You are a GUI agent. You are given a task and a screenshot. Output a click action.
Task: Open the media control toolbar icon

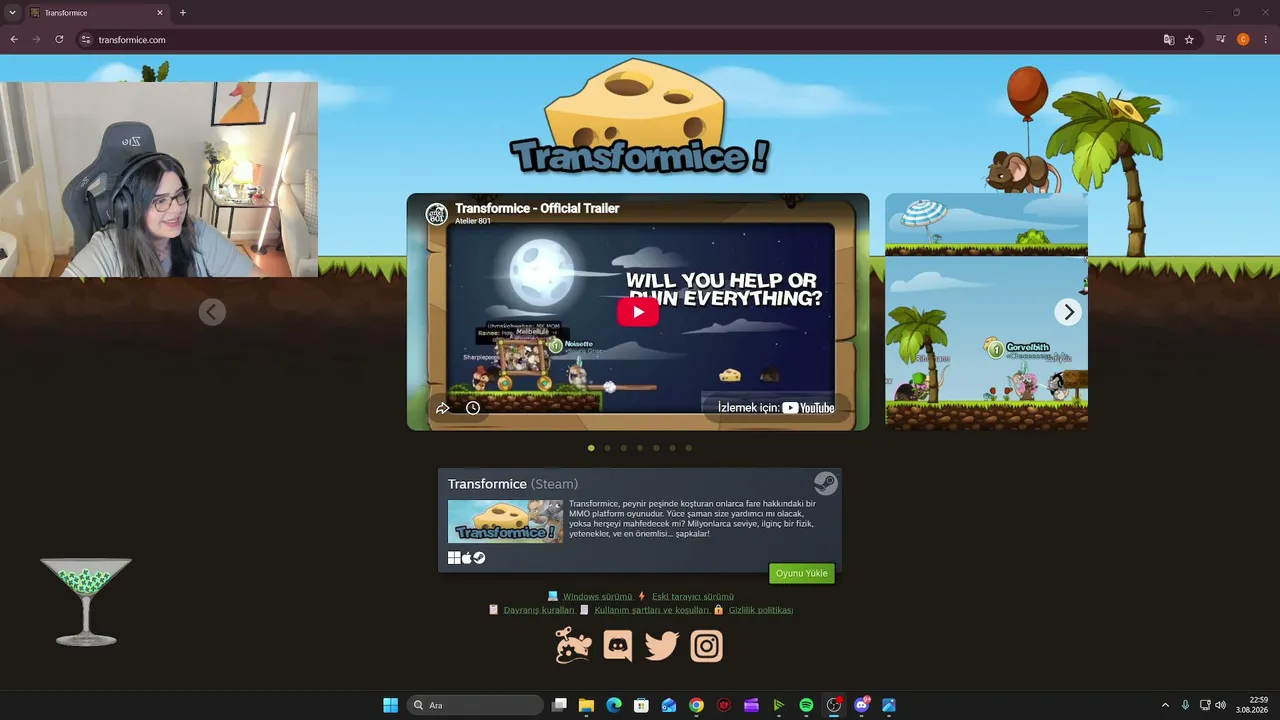(x=1221, y=40)
